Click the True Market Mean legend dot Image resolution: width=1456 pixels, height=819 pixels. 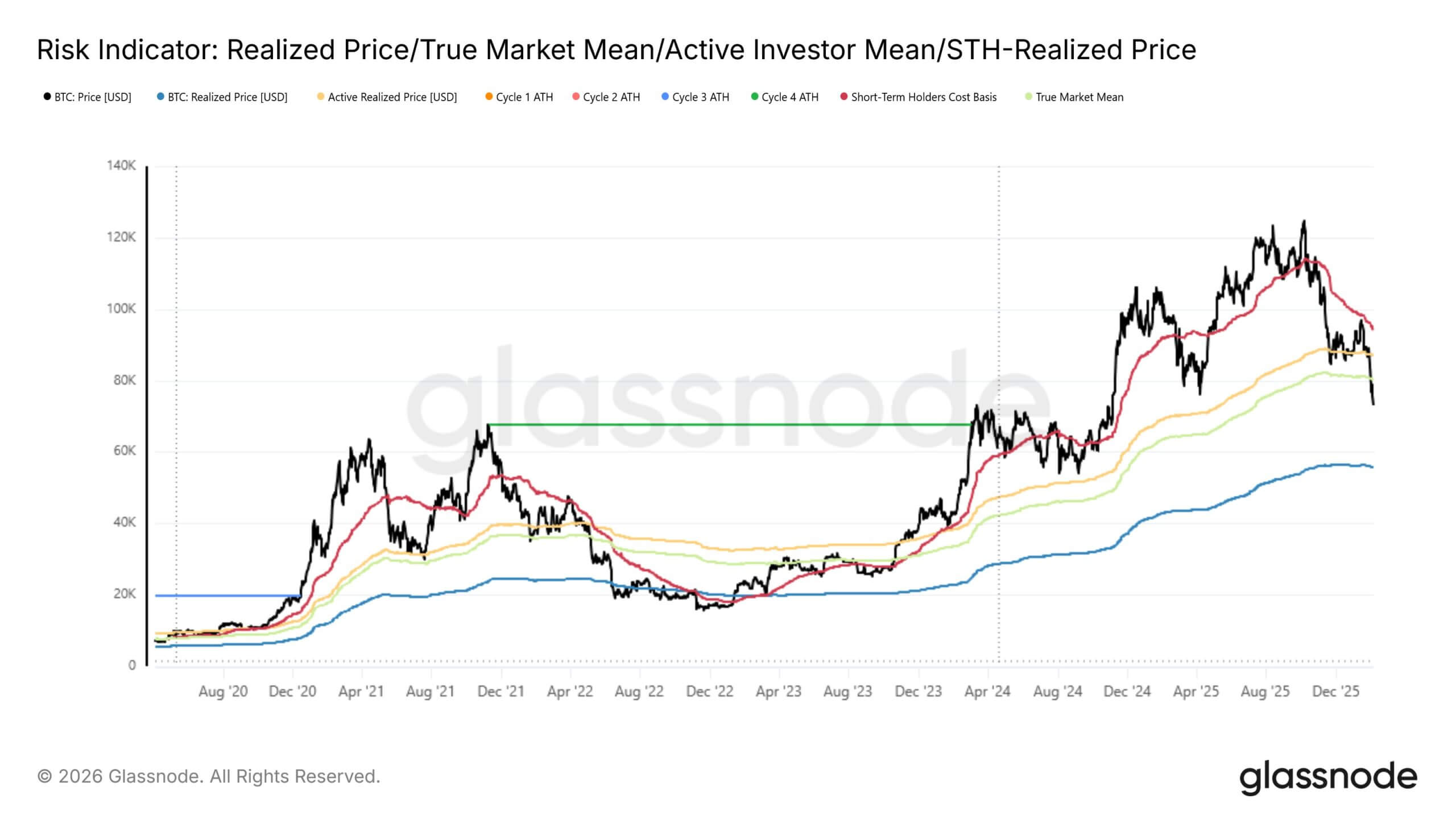1028,97
